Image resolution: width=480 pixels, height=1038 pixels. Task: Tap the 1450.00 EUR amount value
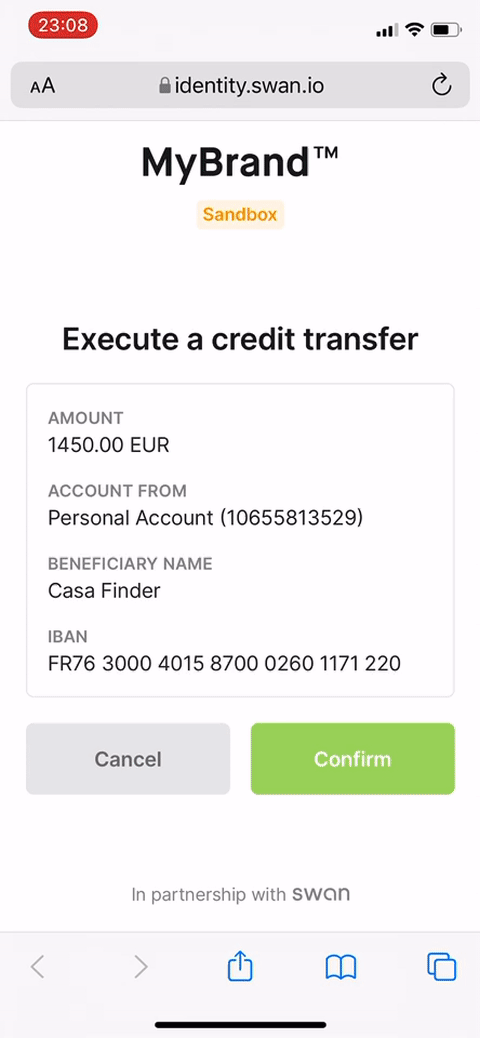(109, 444)
